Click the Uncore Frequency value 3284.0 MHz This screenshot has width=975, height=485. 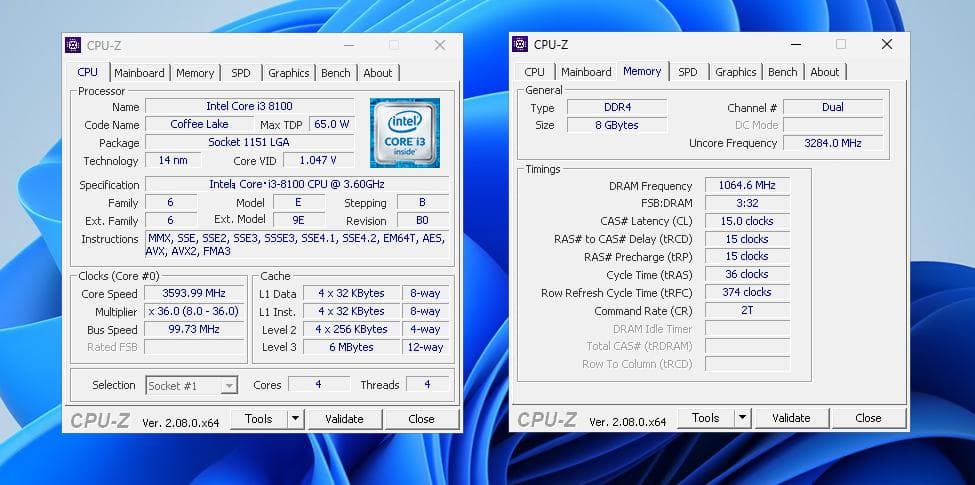833,143
